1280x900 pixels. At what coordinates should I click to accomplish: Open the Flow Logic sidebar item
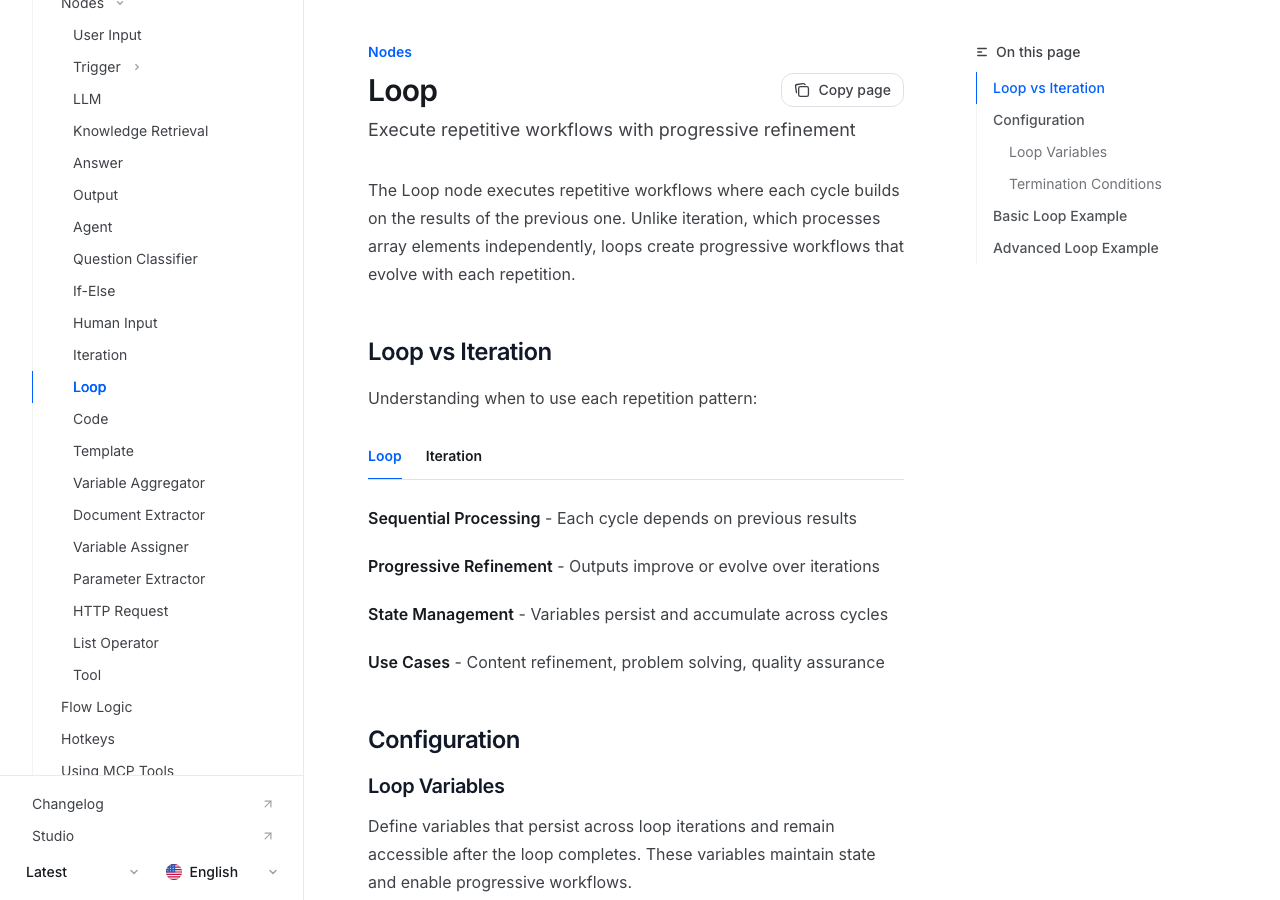click(x=97, y=707)
